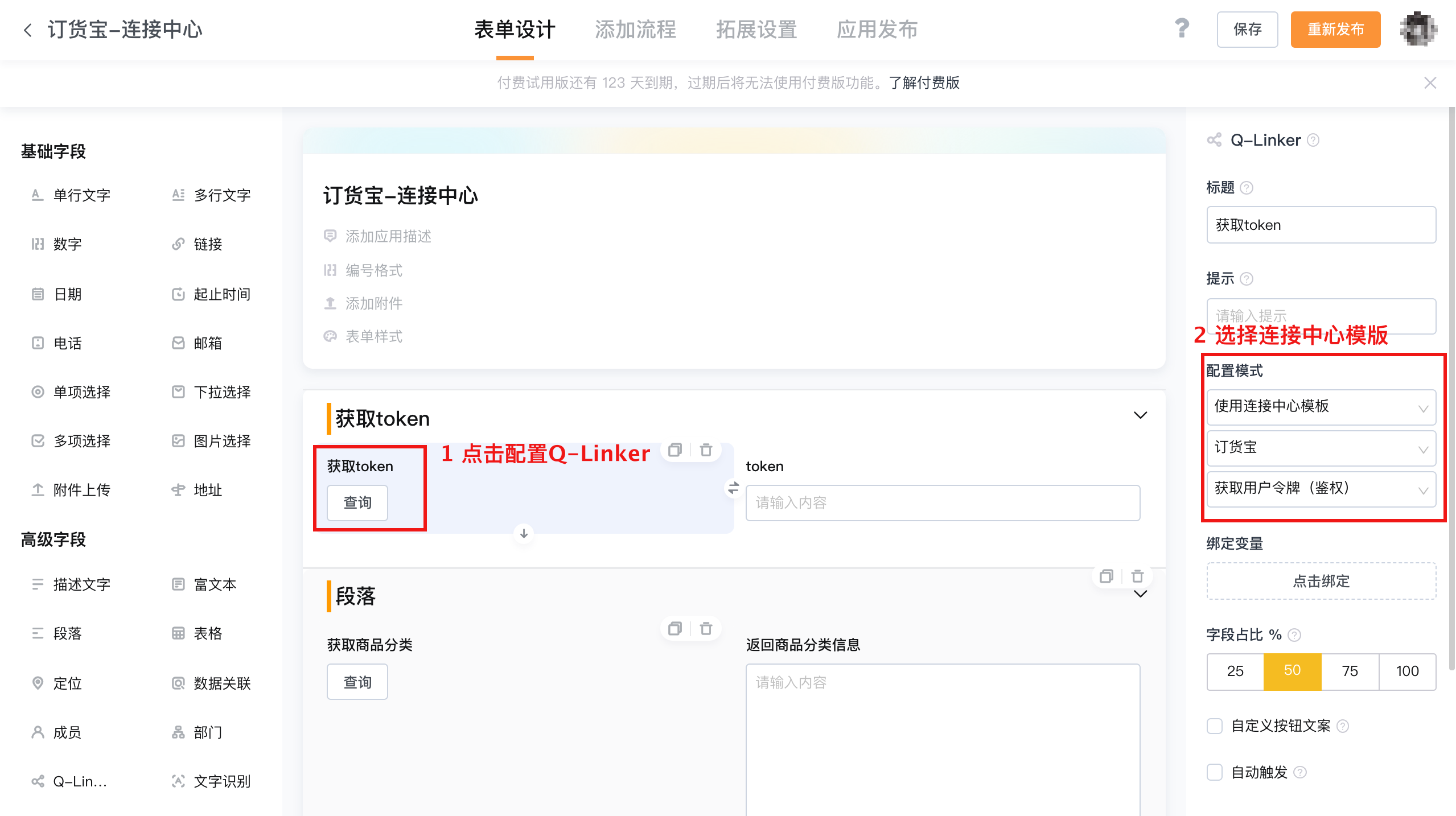
Task: Switch to the 添加流程 tab
Action: pos(635,30)
